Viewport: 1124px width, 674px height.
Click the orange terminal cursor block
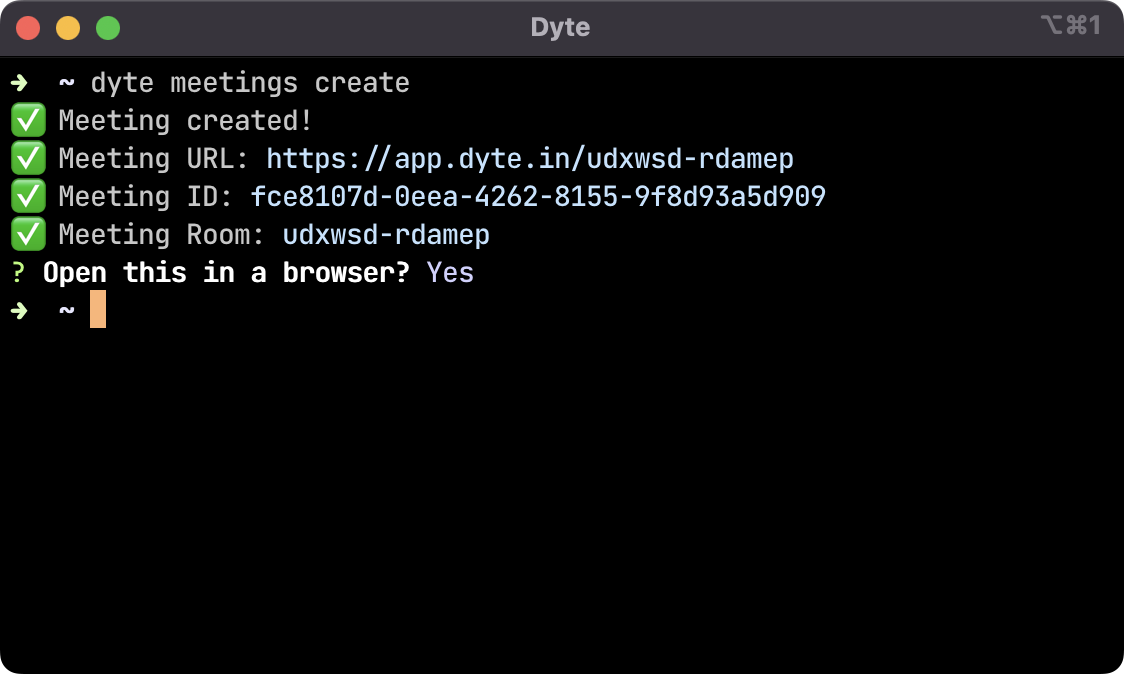[x=98, y=309]
